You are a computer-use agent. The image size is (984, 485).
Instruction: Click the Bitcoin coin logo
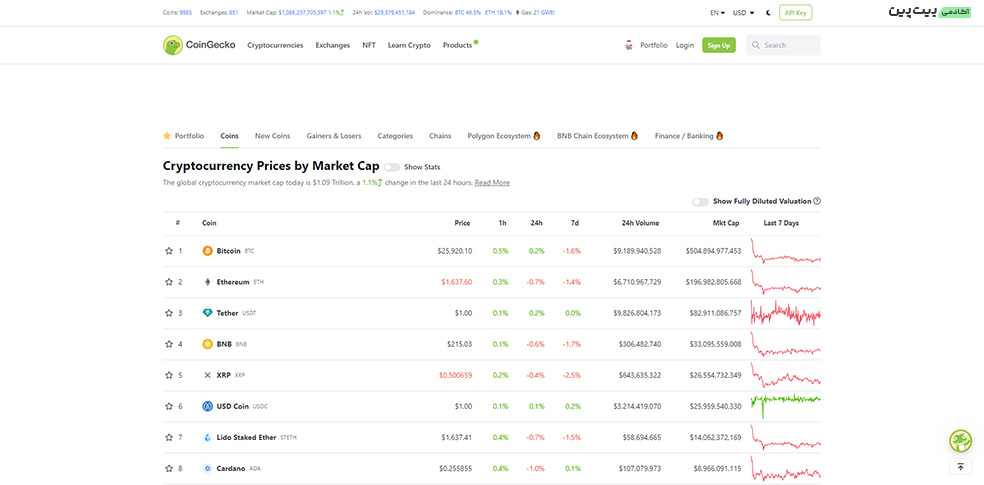click(208, 251)
